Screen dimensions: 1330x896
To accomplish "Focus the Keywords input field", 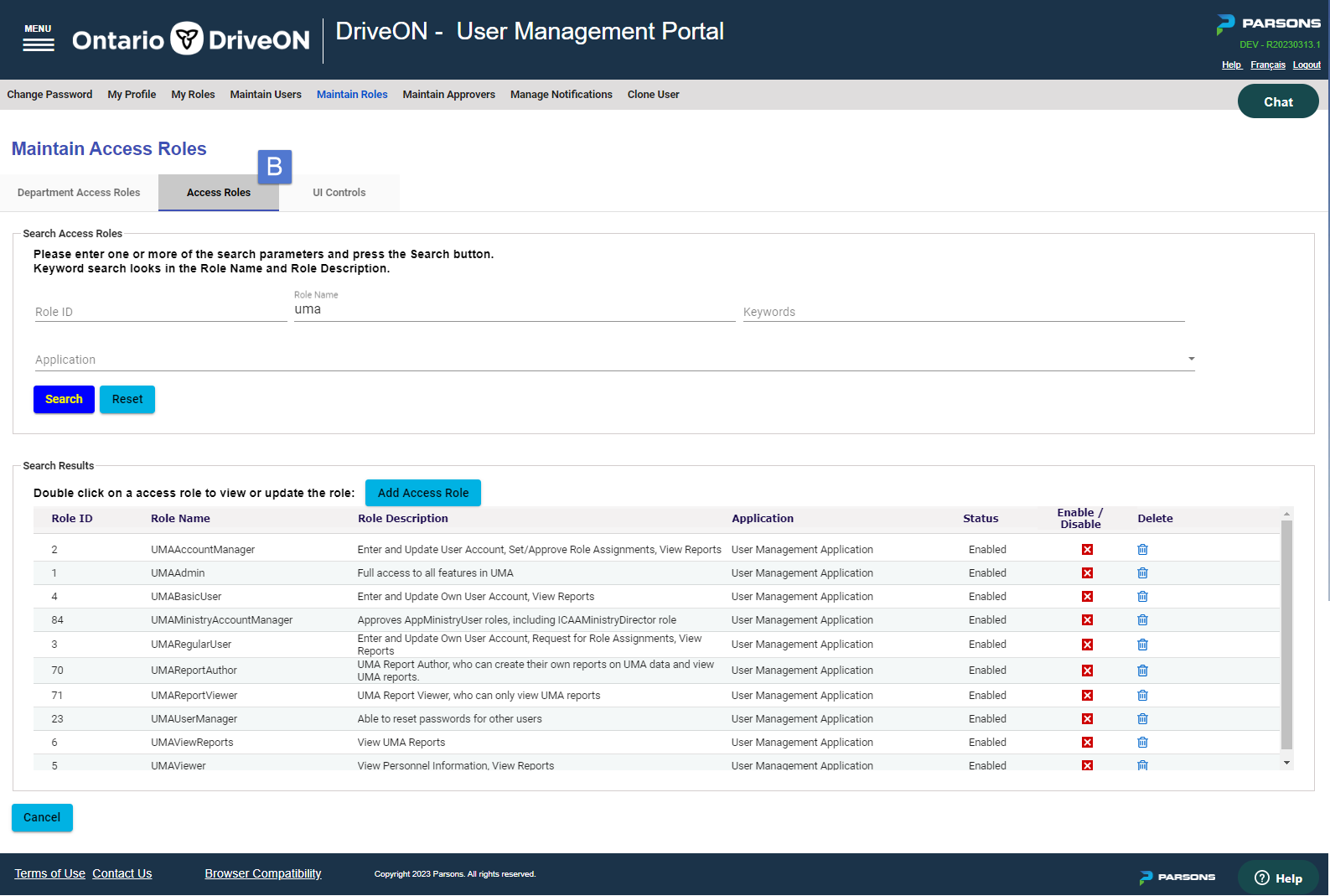I will click(x=964, y=312).
